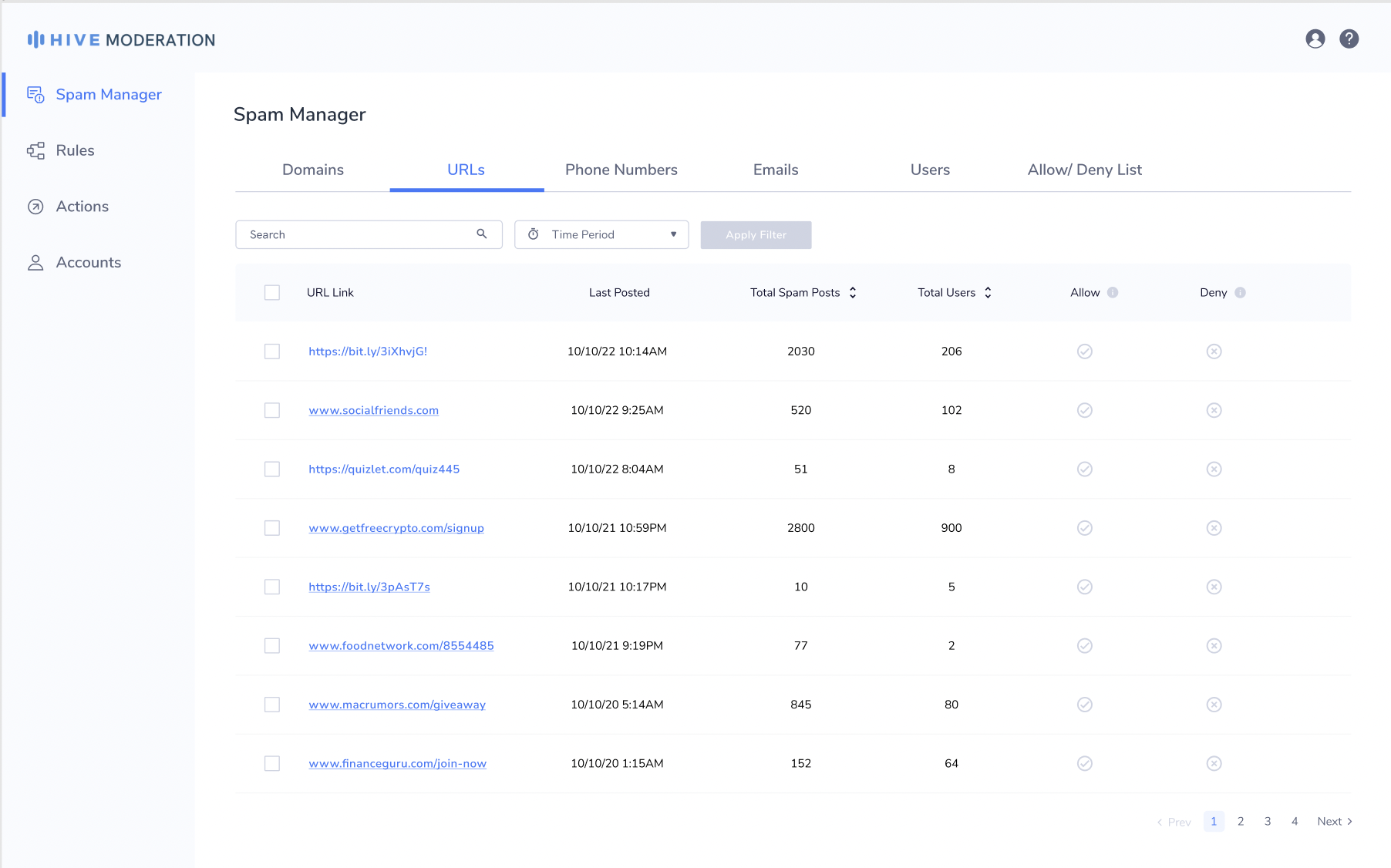Click Allow checkmark for www.socialfriends.com
Screen dimensions: 1391x868
pos(1084,410)
